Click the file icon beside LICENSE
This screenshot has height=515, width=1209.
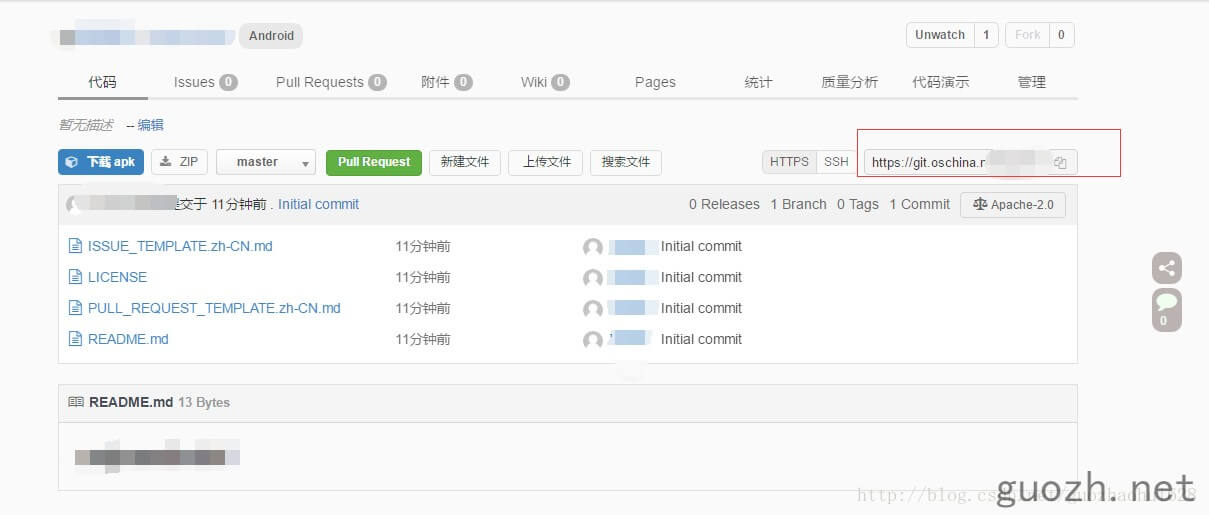coord(75,277)
